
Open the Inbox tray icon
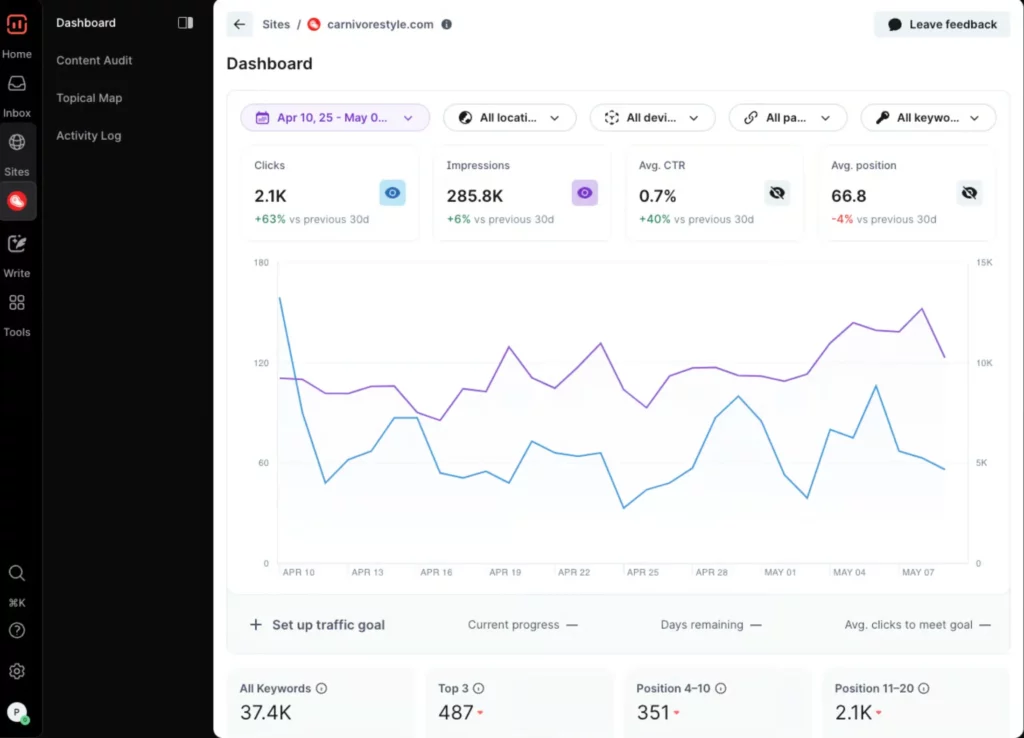17,84
